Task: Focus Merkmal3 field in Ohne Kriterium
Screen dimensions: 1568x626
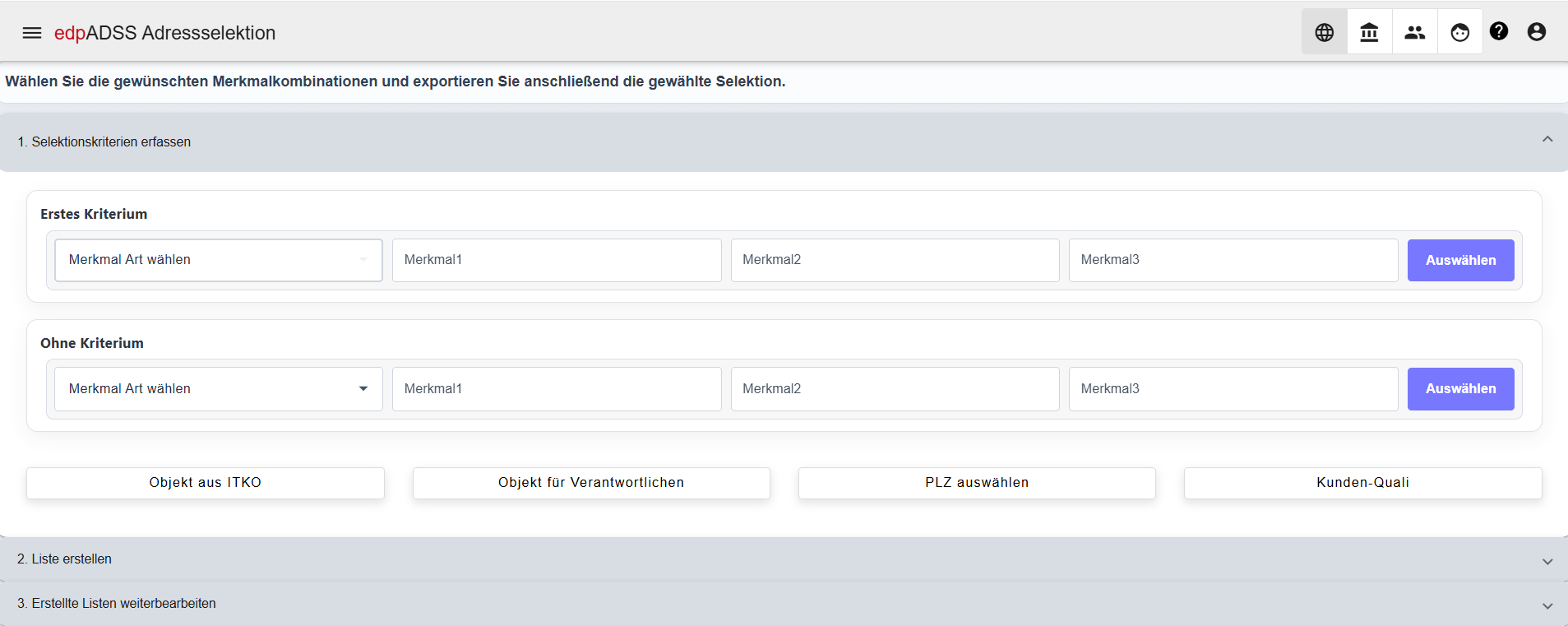Action: click(1233, 389)
